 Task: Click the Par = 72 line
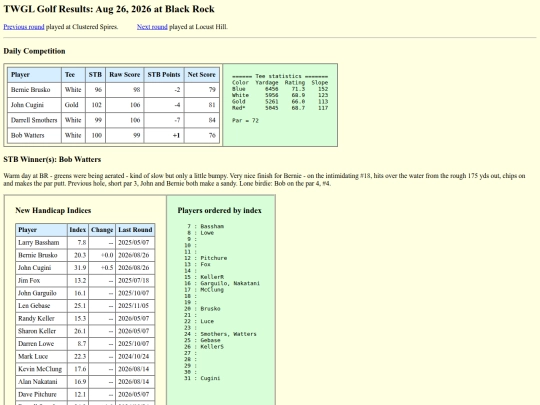(x=245, y=121)
